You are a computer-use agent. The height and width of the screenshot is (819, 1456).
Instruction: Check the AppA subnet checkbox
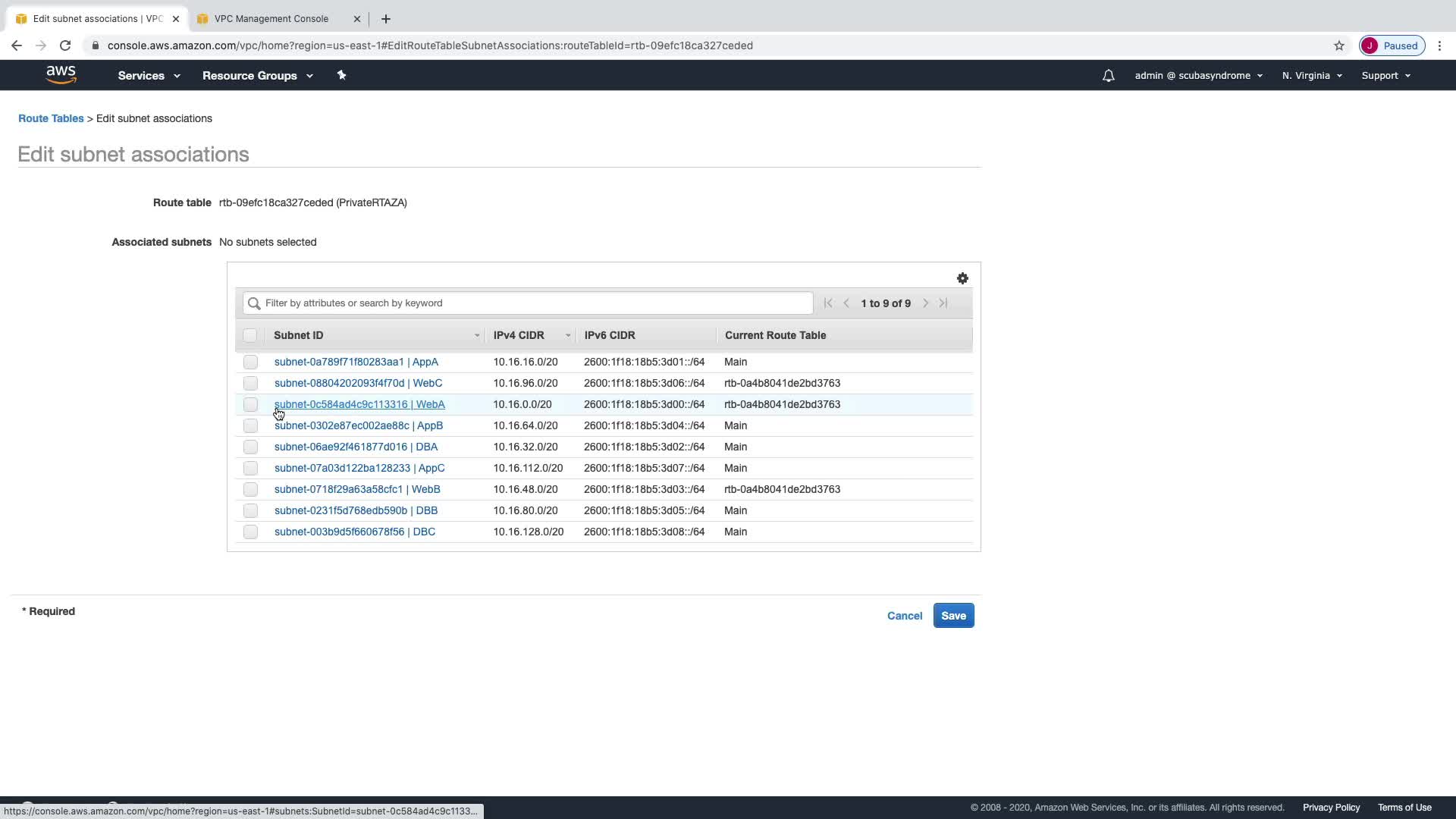click(x=250, y=362)
